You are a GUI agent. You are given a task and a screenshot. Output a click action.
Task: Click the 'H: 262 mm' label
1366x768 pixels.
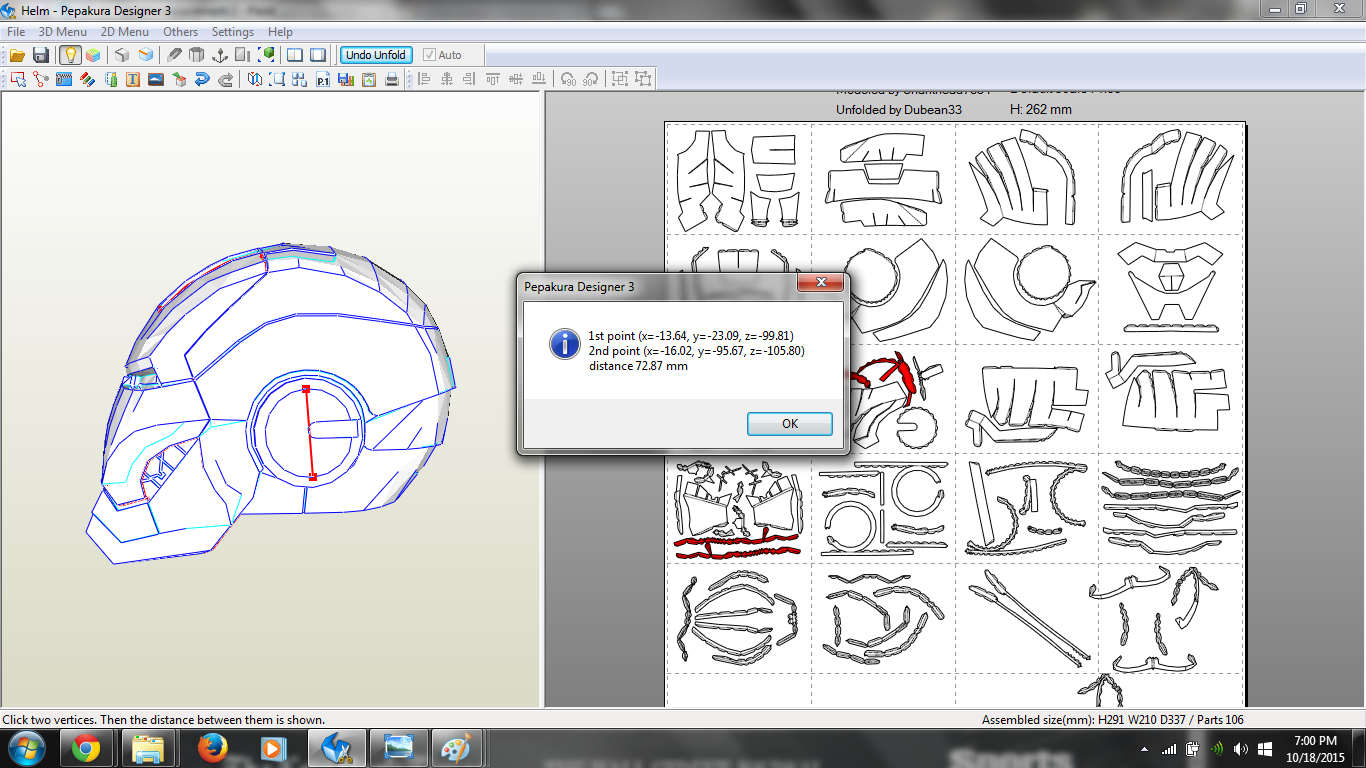1041,109
